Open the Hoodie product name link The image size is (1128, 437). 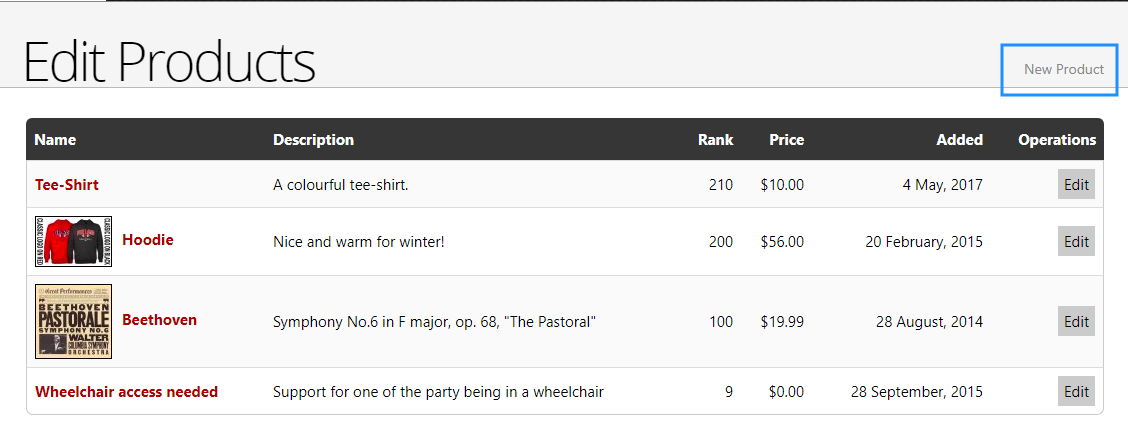pos(148,240)
